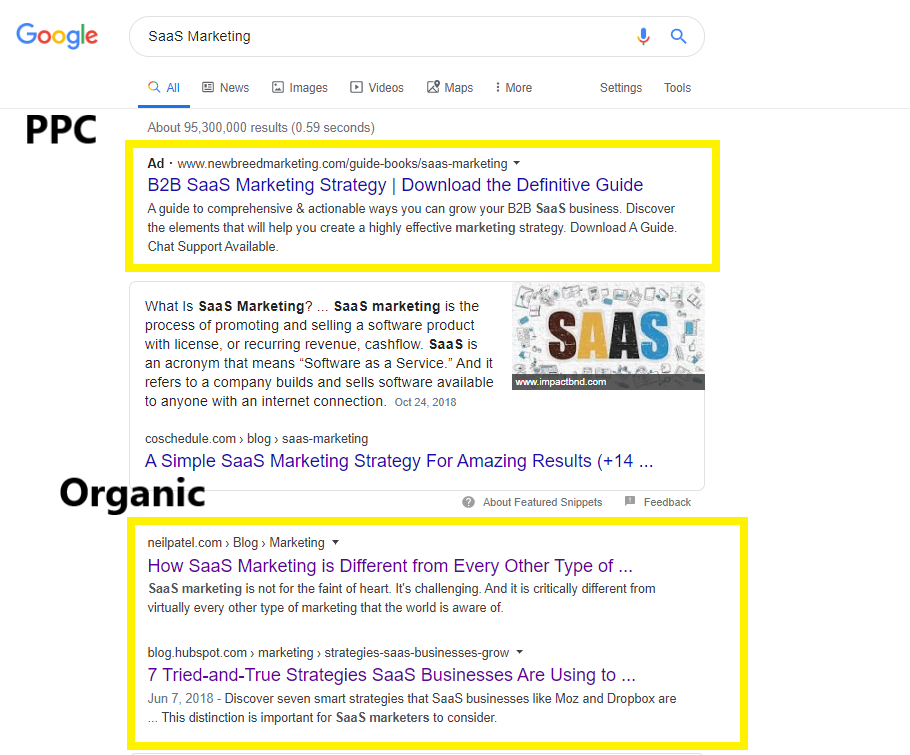910x755 pixels.
Task: Switch to the Maps tab
Action: point(449,88)
